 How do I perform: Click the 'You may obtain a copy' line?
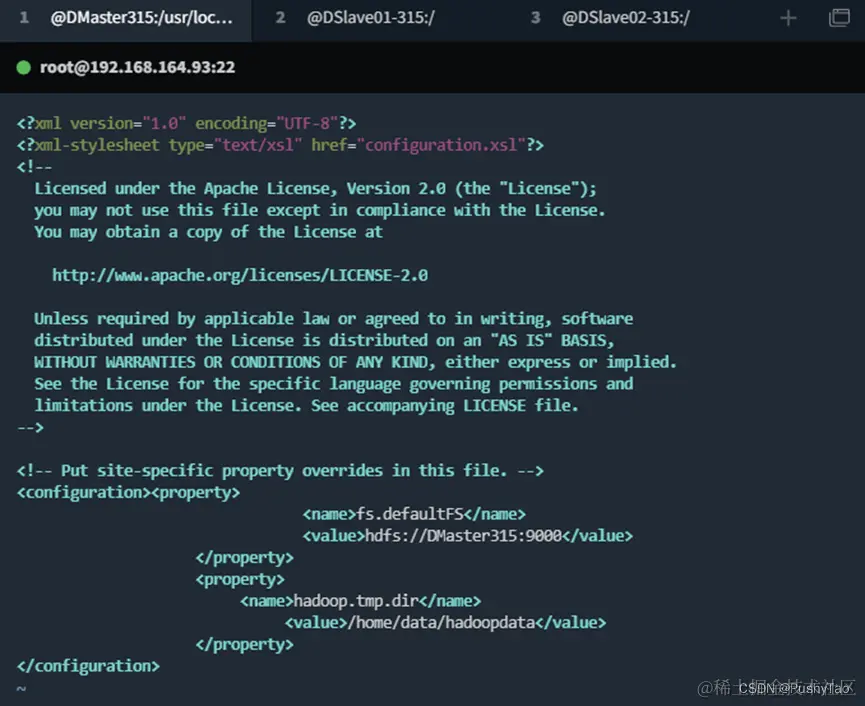209,232
